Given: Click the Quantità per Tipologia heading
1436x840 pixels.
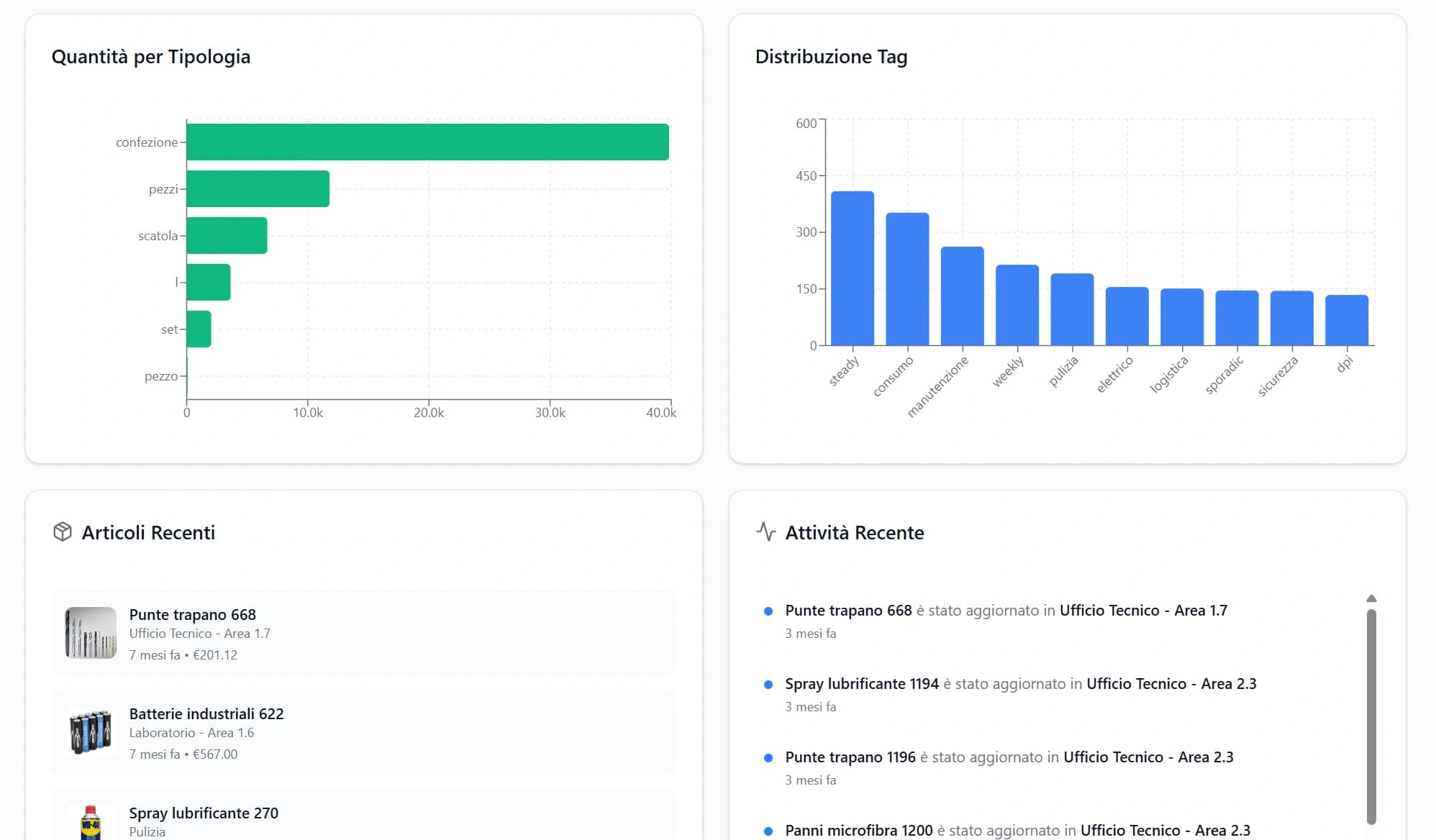Looking at the screenshot, I should tap(151, 57).
